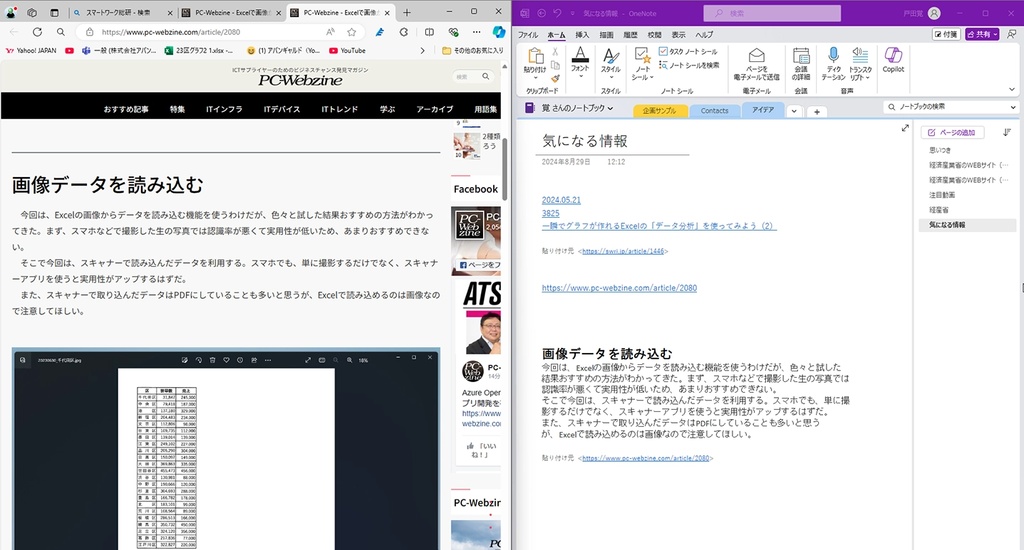Open the Contacts section tab
1024x550 pixels.
(714, 111)
